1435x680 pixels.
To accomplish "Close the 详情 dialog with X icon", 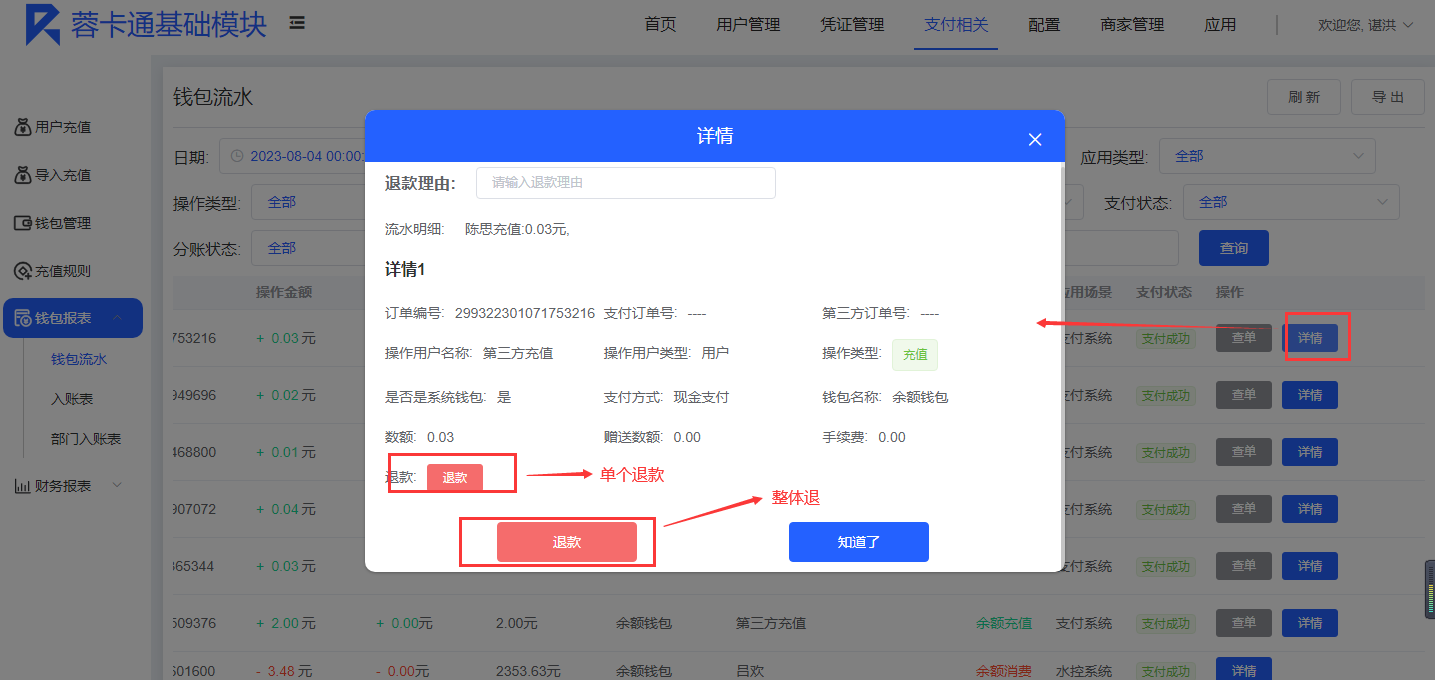I will pyautogui.click(x=1035, y=140).
